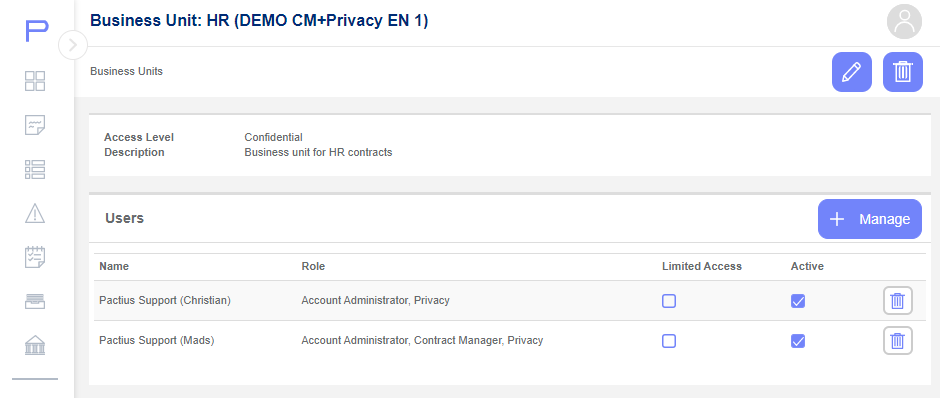Edit business unit with pencil button
Screen dimensions: 940x398
[x=851, y=72]
